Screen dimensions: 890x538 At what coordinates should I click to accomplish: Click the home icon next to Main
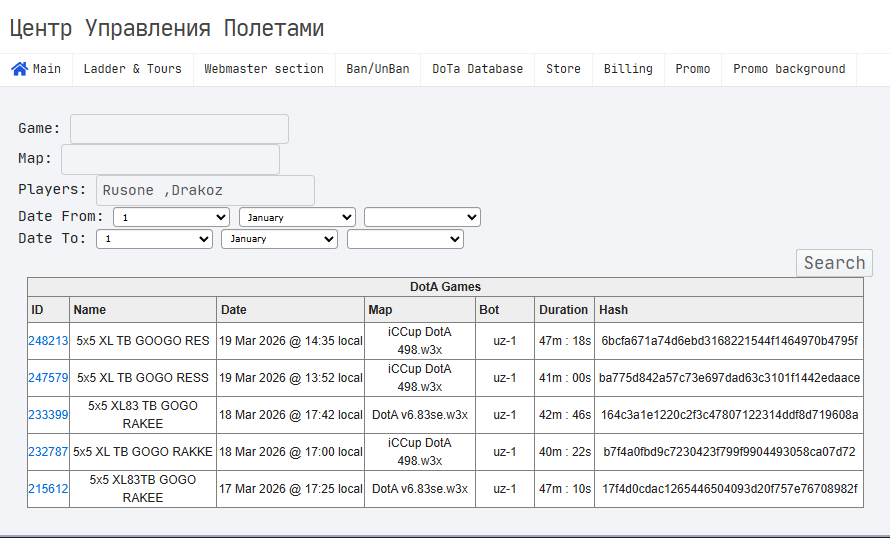(x=19, y=69)
